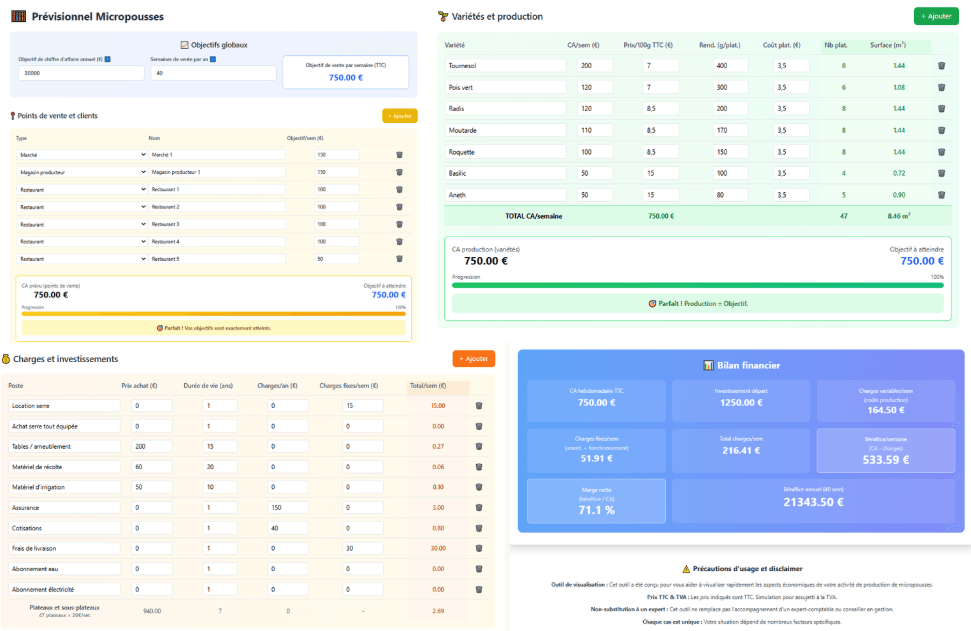Click trash icon for Matériel d'irrigation

coord(479,487)
